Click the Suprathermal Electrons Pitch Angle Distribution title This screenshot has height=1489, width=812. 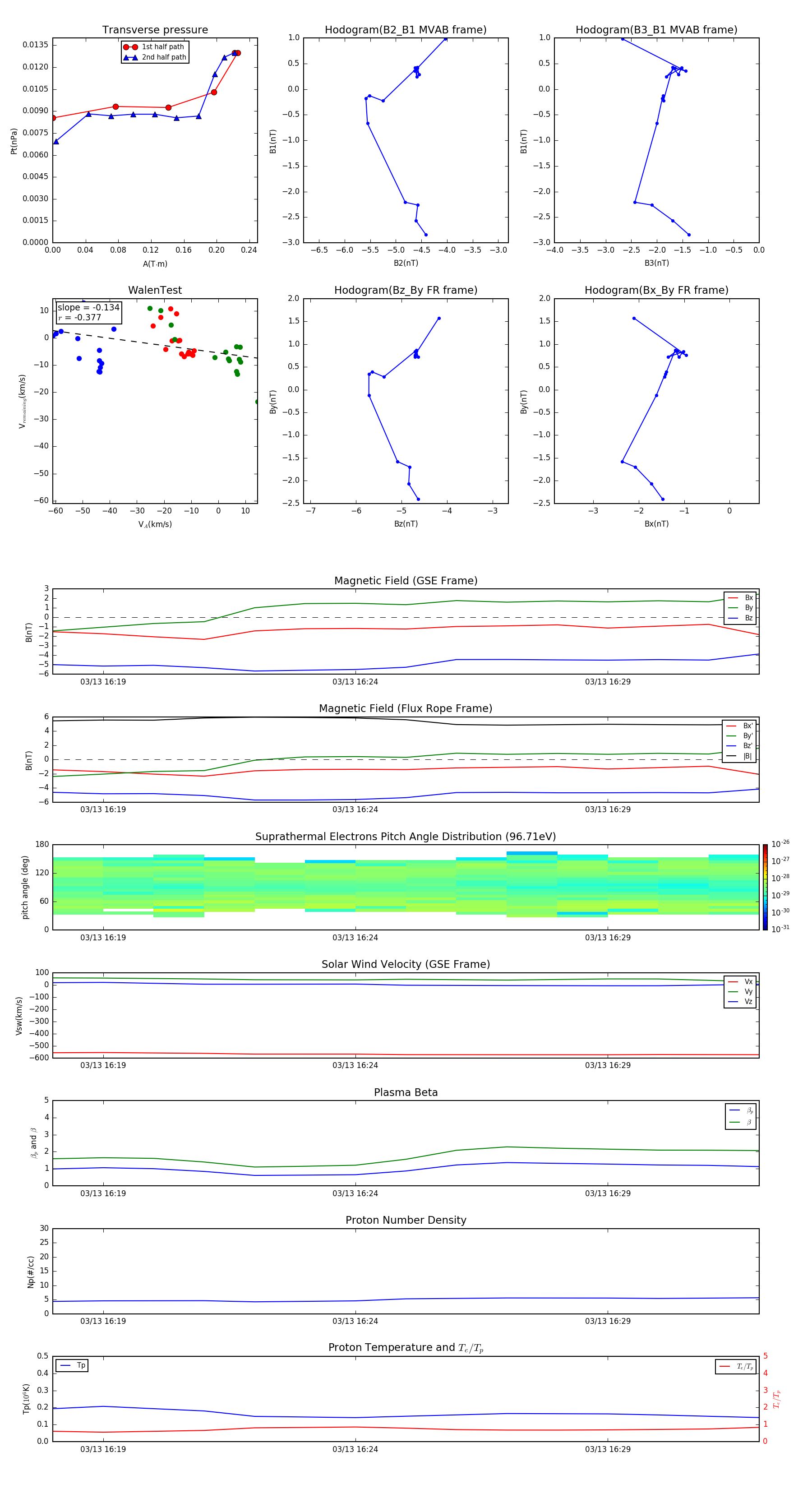coord(406,837)
